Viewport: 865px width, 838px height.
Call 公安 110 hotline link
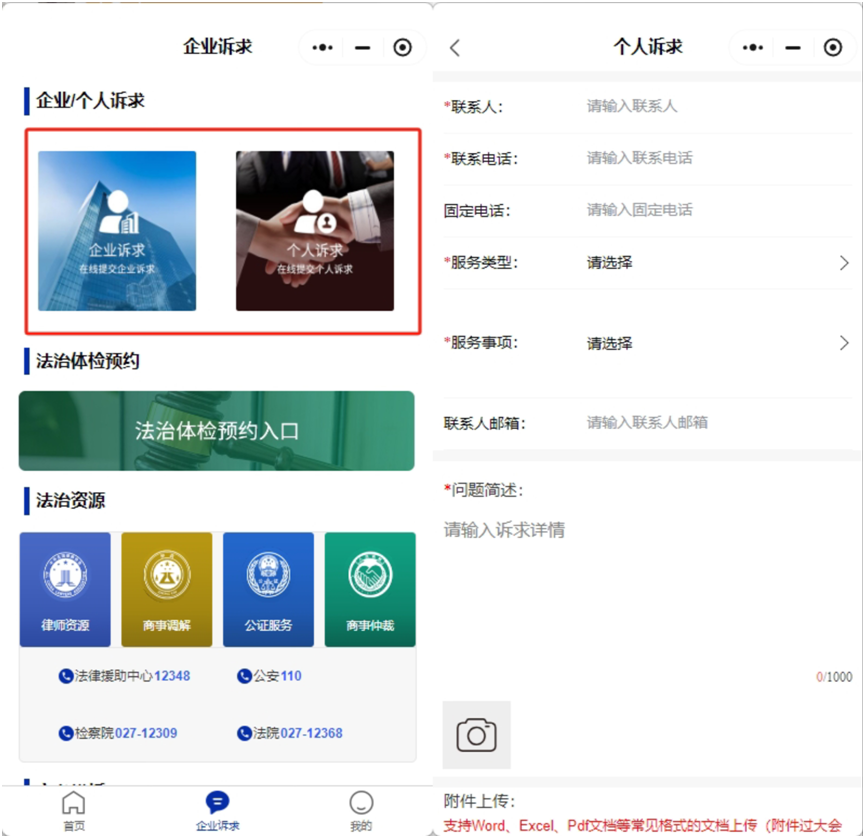pyautogui.click(x=269, y=676)
